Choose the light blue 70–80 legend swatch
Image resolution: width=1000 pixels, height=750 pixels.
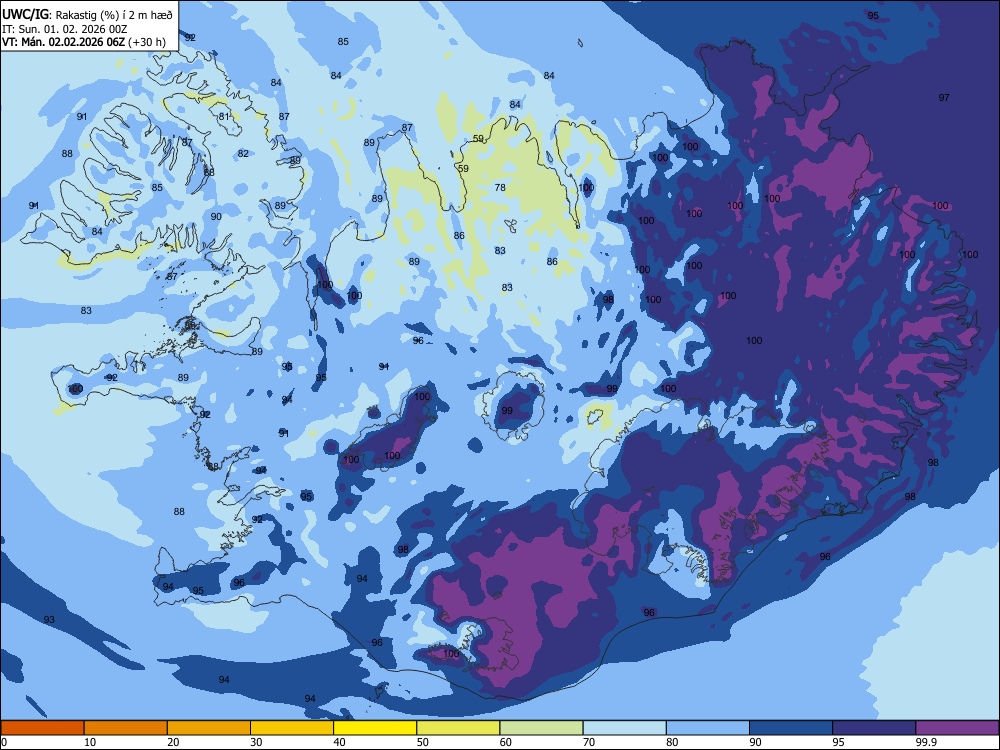(x=624, y=728)
